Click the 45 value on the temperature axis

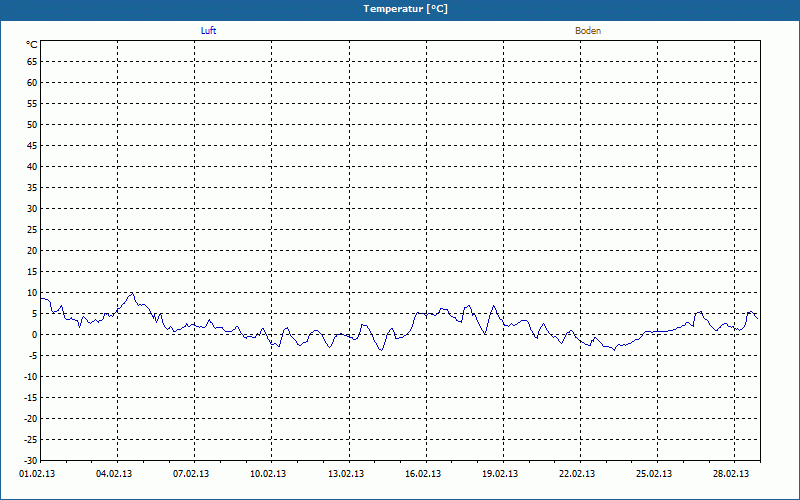tap(32, 145)
